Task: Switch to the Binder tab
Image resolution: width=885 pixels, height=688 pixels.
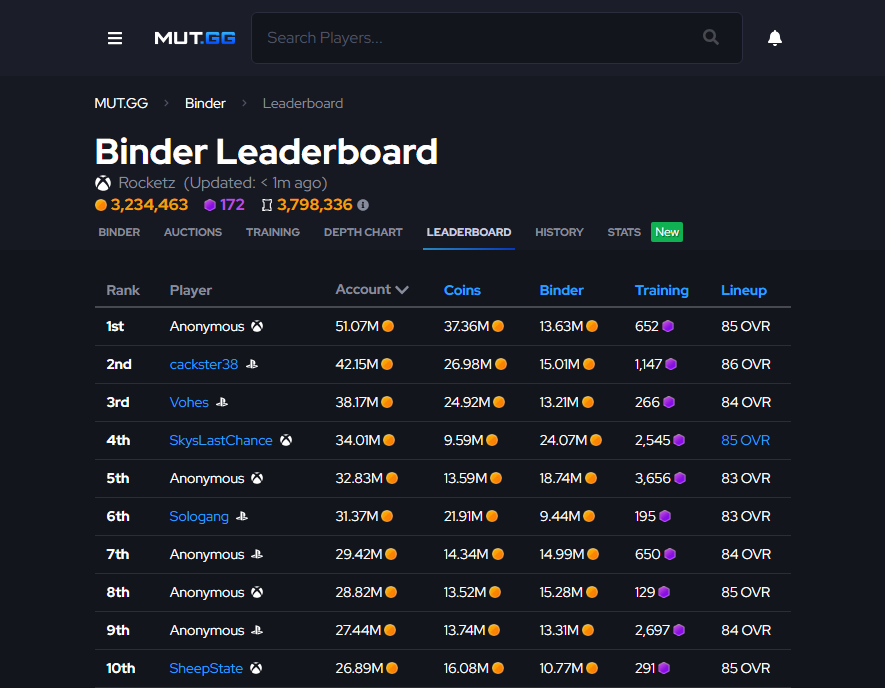Action: pyautogui.click(x=119, y=232)
